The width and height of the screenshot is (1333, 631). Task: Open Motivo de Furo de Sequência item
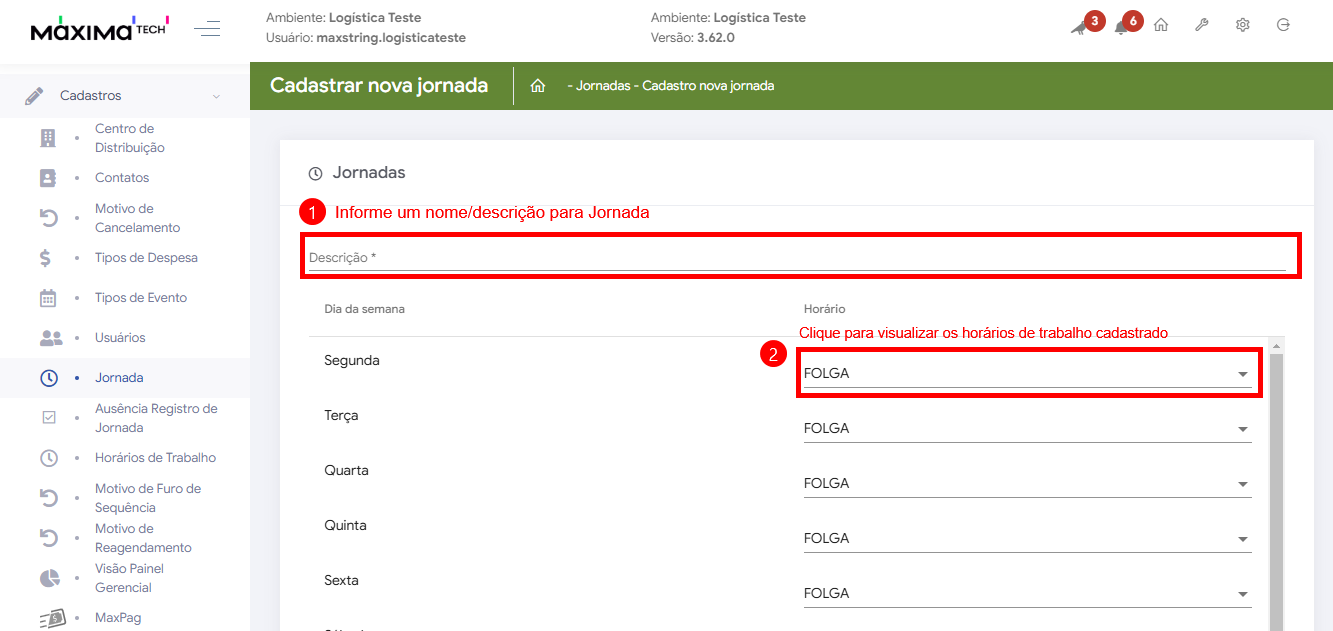coord(148,498)
